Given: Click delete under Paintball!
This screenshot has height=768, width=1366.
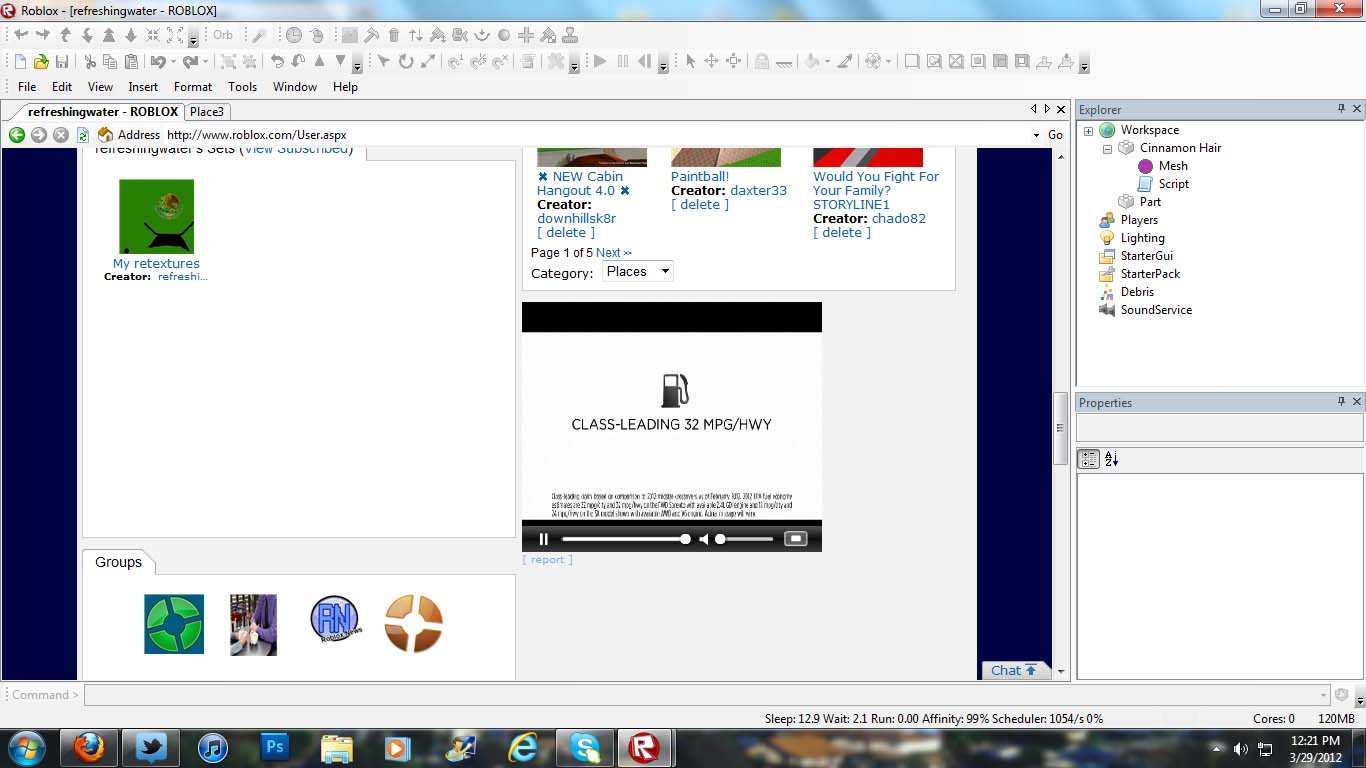Looking at the screenshot, I should pos(700,205).
